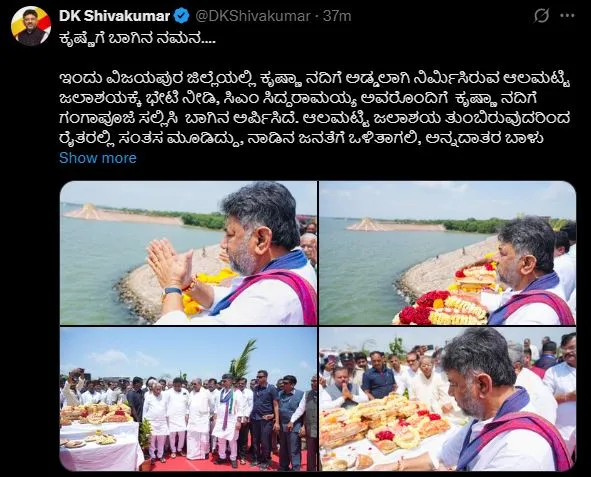
Task: Click the palm tree in bottom-left photo
Action: (x=242, y=358)
